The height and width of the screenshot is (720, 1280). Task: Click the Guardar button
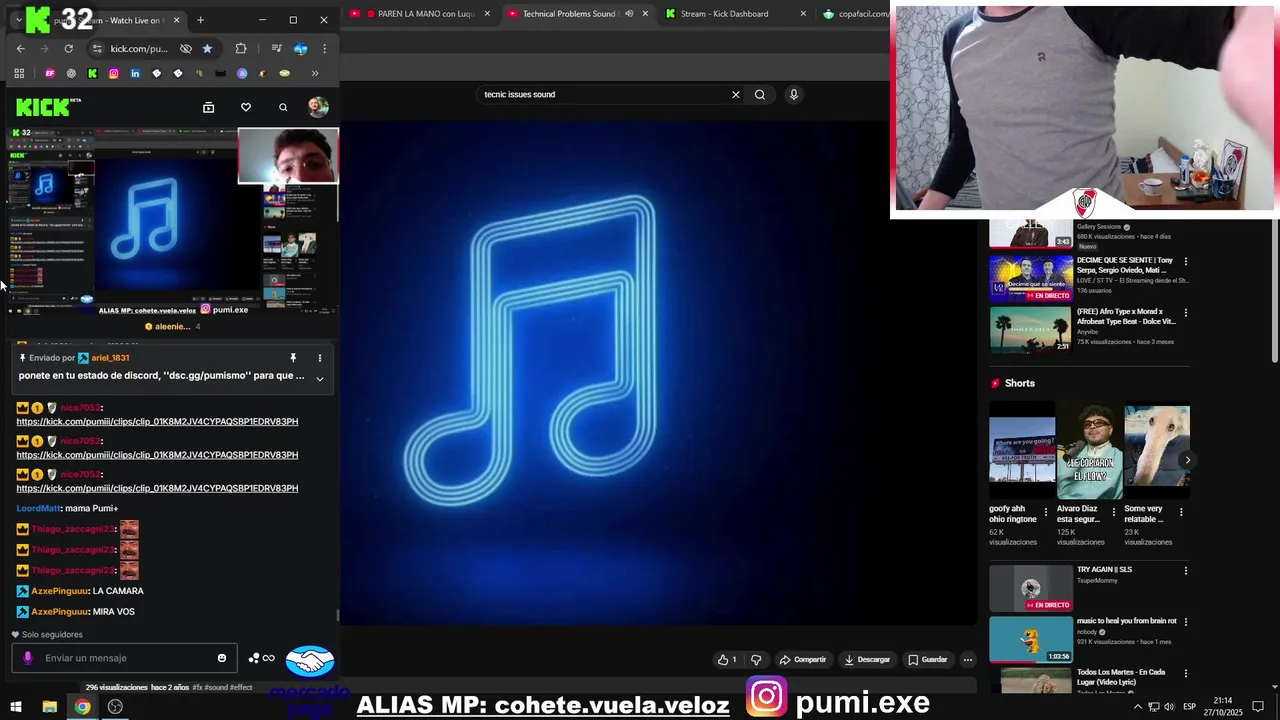point(928,660)
